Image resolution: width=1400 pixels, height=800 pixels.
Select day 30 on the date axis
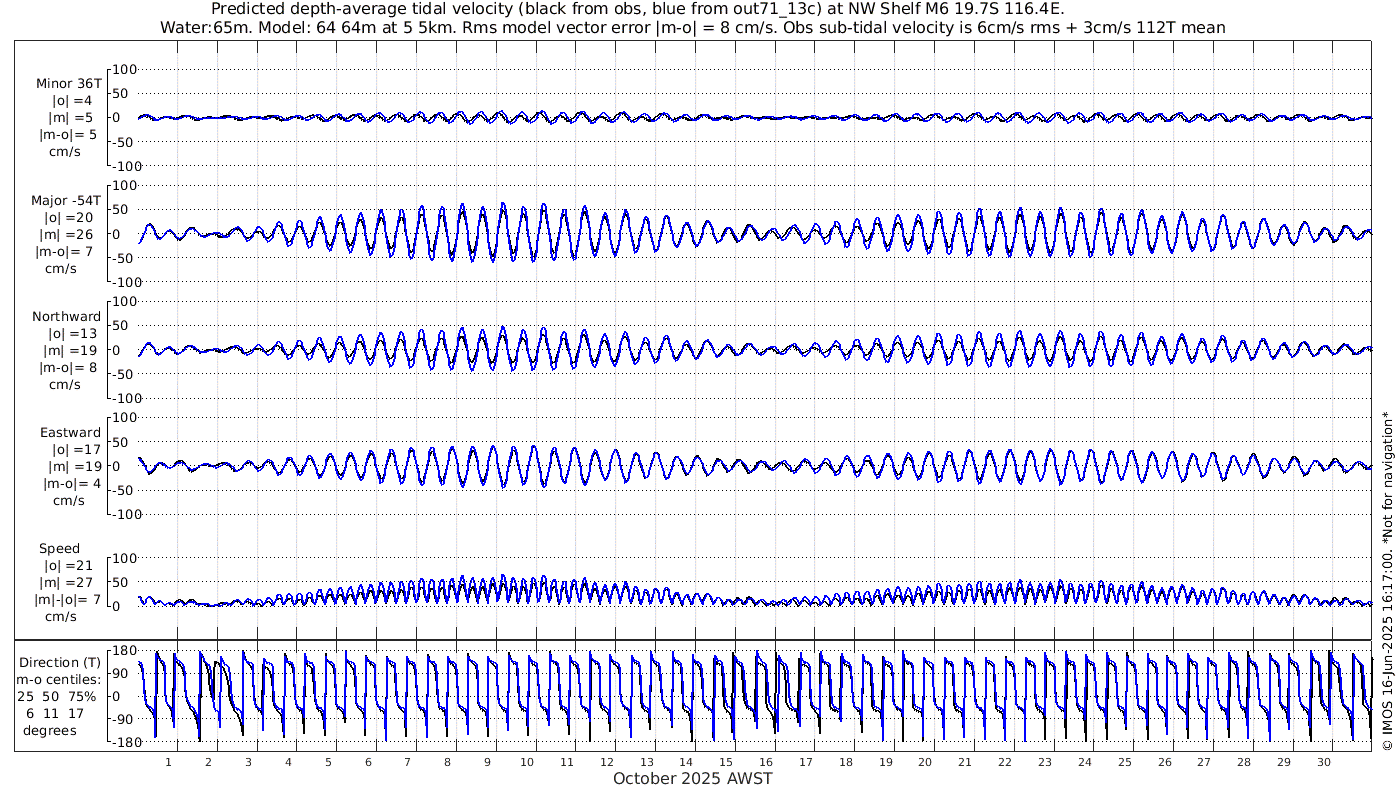pyautogui.click(x=1323, y=762)
